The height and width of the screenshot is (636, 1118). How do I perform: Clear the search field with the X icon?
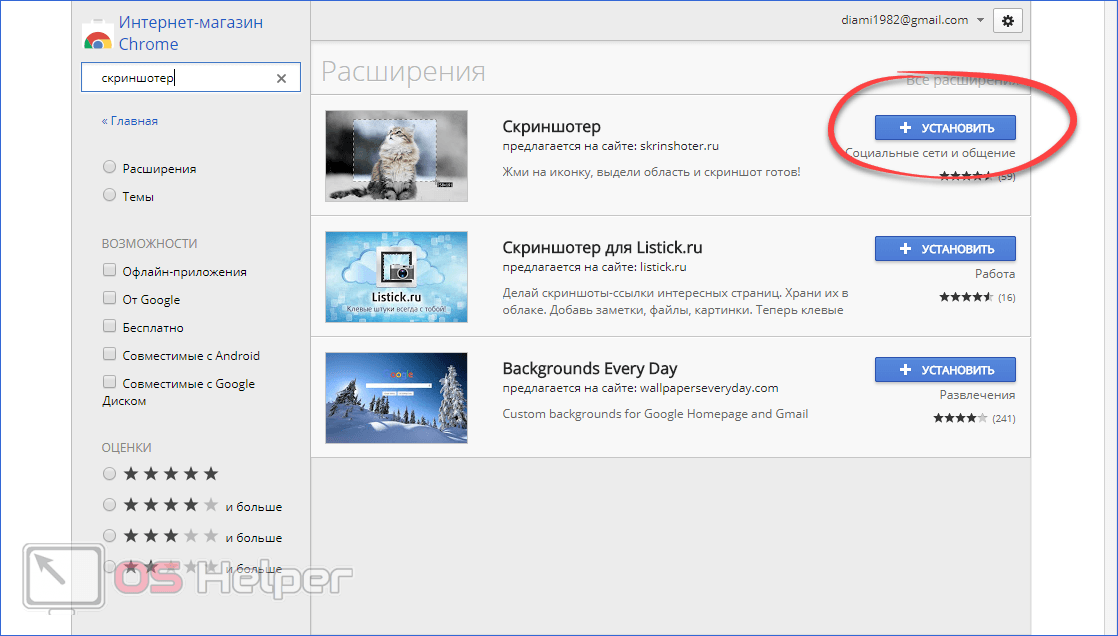coord(282,78)
